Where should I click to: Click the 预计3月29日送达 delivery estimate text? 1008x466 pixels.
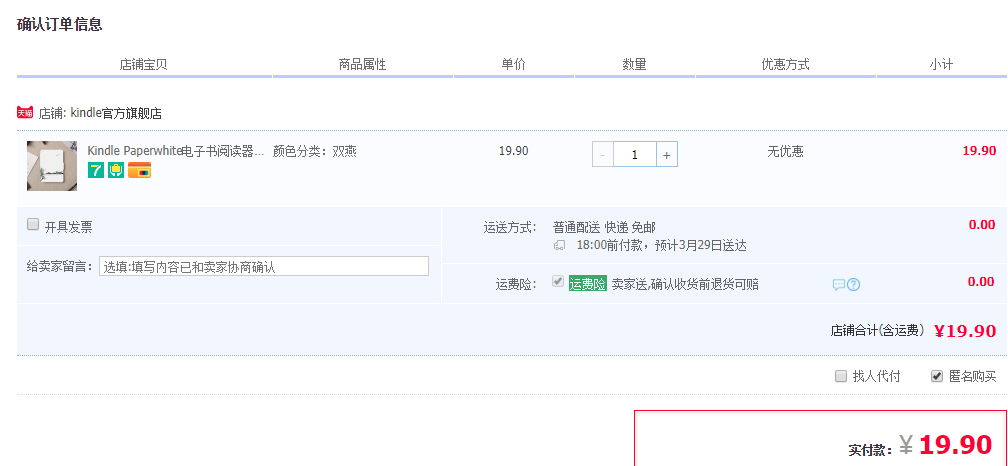click(x=700, y=246)
